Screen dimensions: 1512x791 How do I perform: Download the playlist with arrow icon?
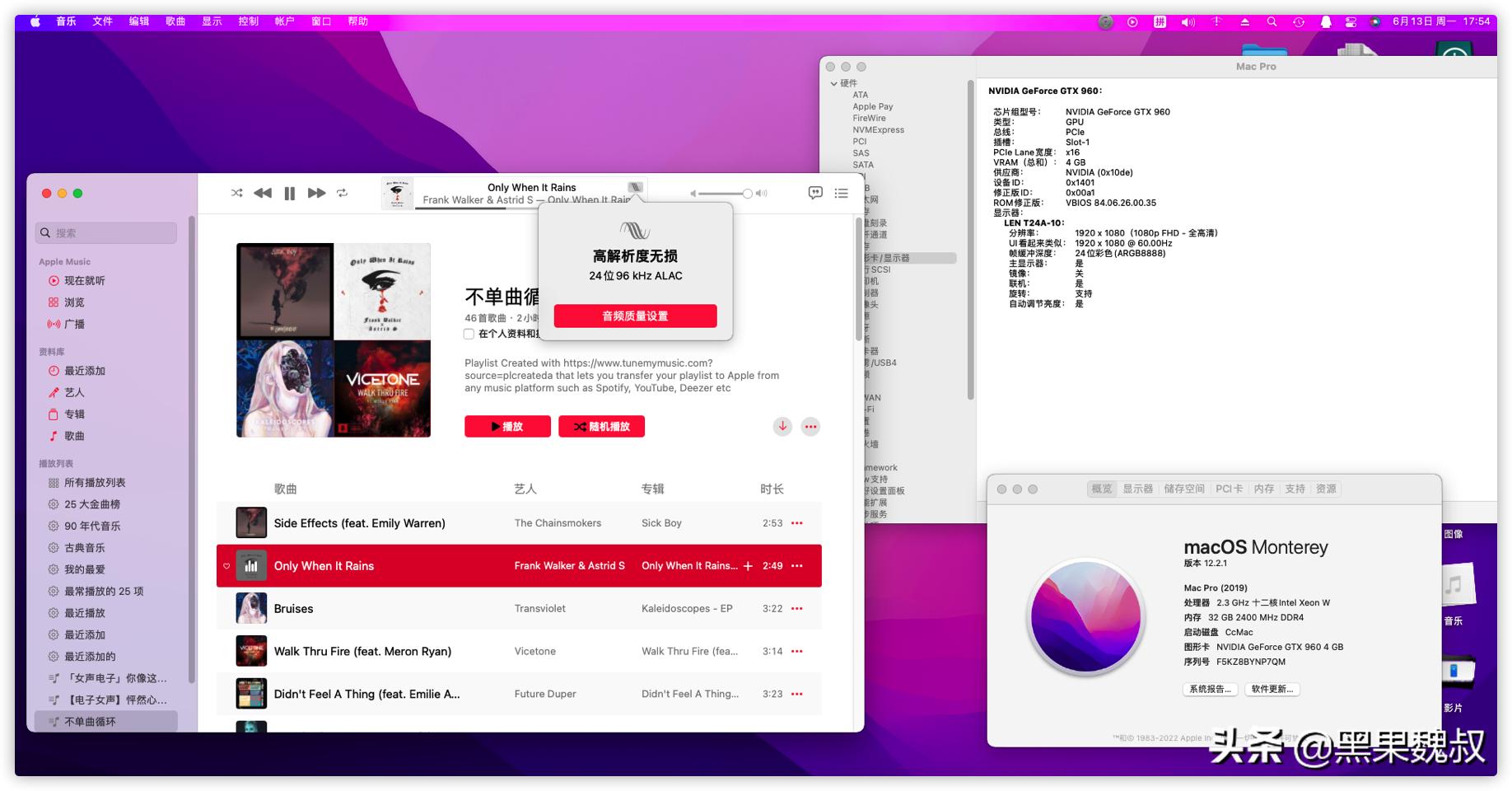pyautogui.click(x=782, y=426)
